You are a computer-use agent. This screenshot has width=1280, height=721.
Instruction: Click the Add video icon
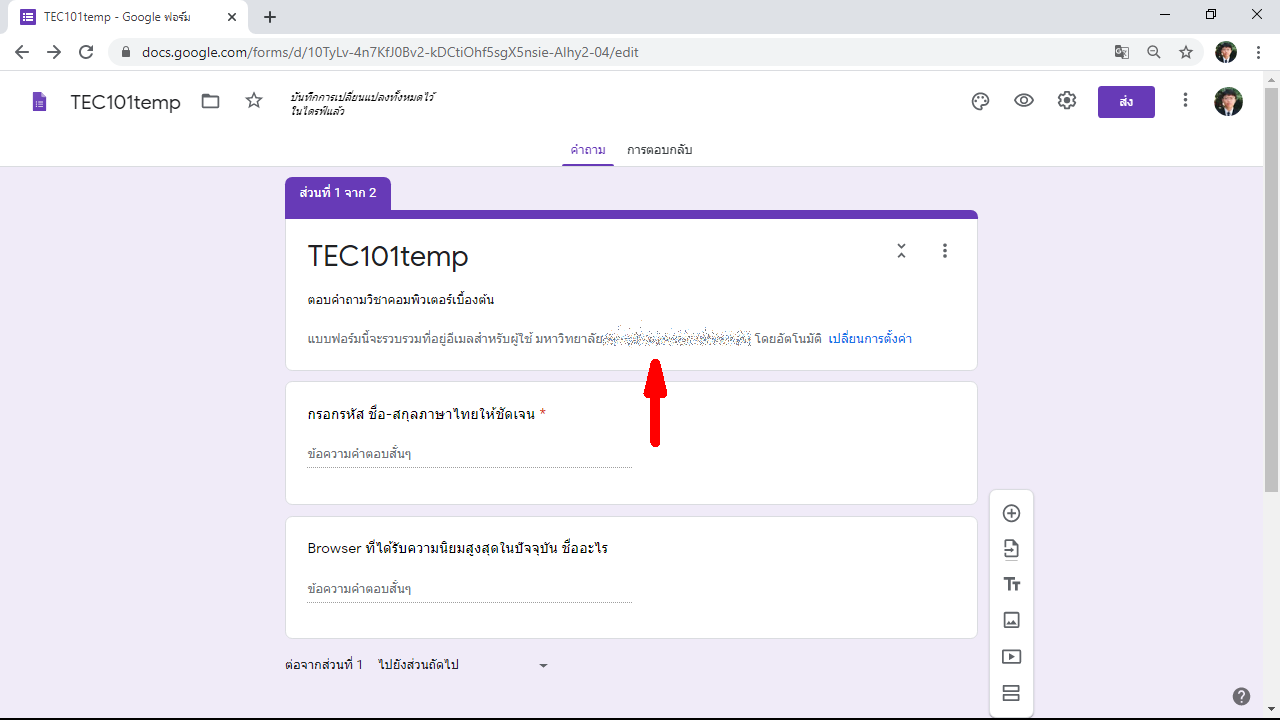1011,657
